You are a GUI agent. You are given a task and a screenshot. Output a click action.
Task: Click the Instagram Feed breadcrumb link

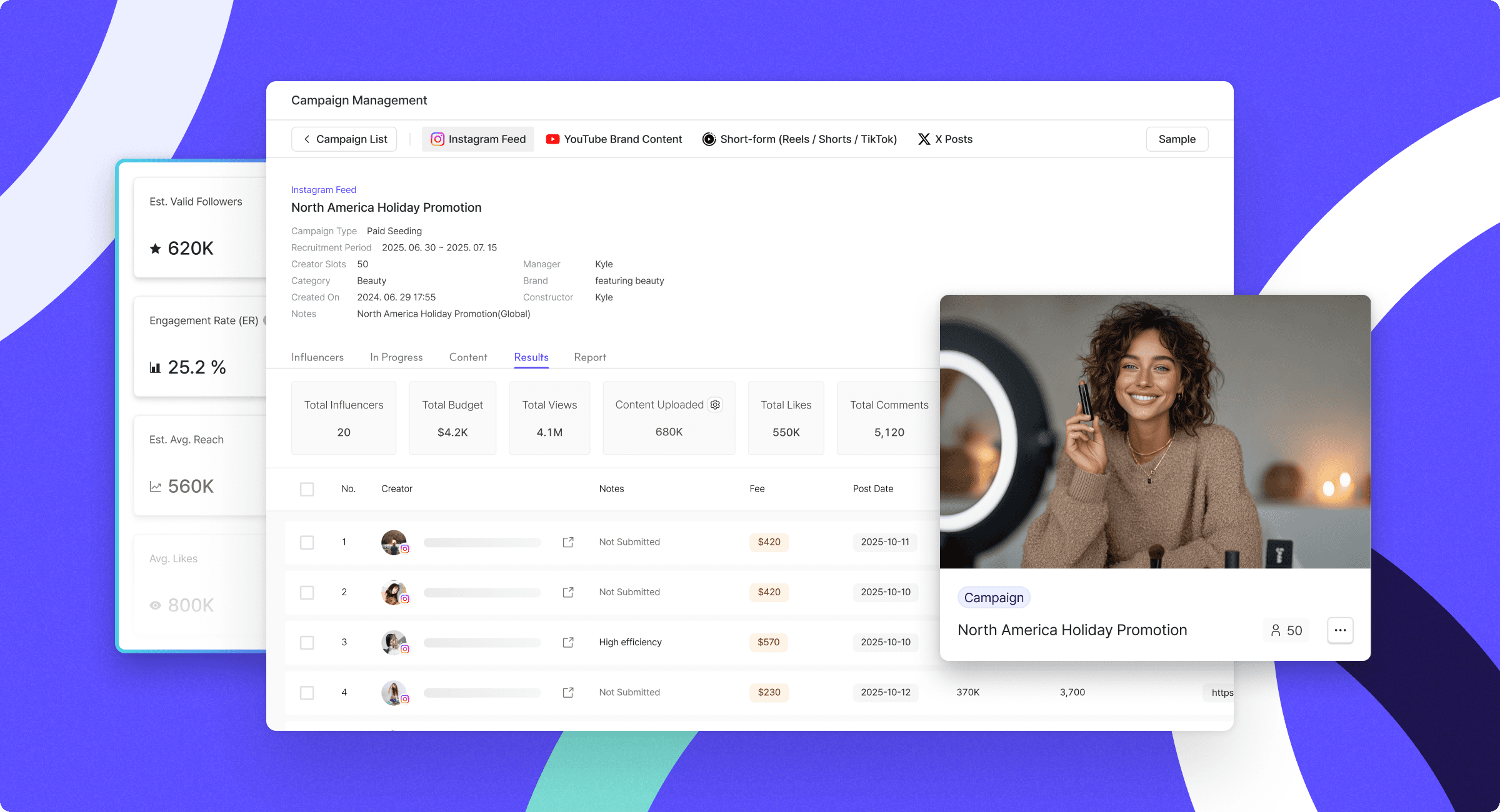[x=323, y=190]
